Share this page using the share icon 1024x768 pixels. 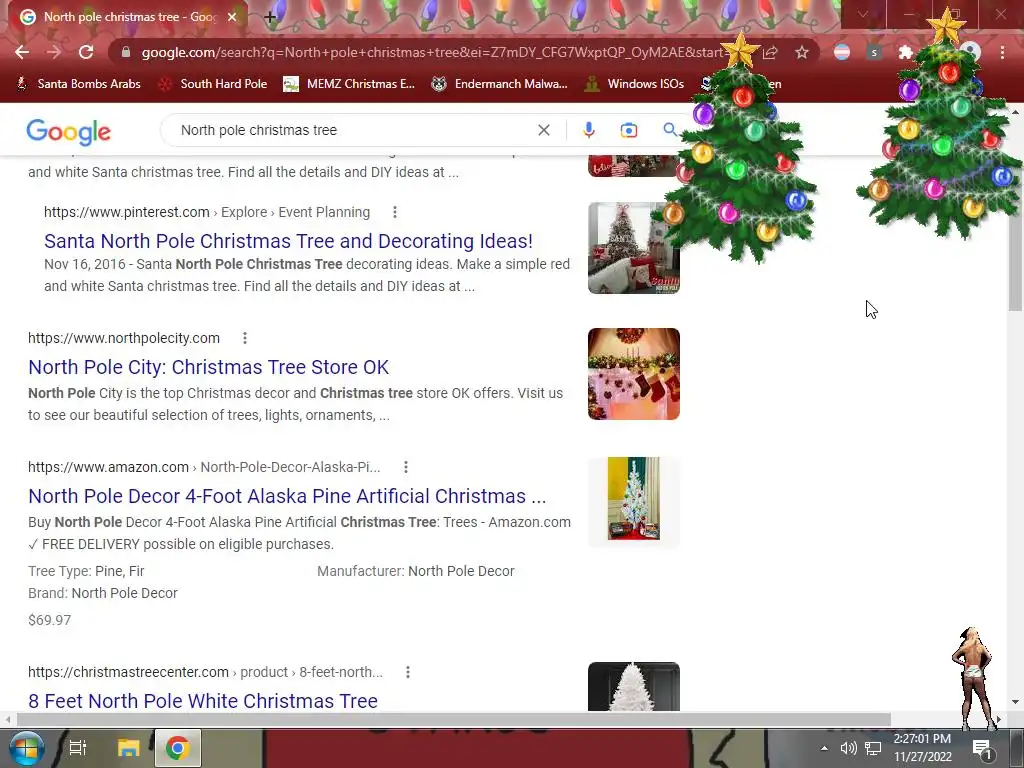(x=770, y=52)
